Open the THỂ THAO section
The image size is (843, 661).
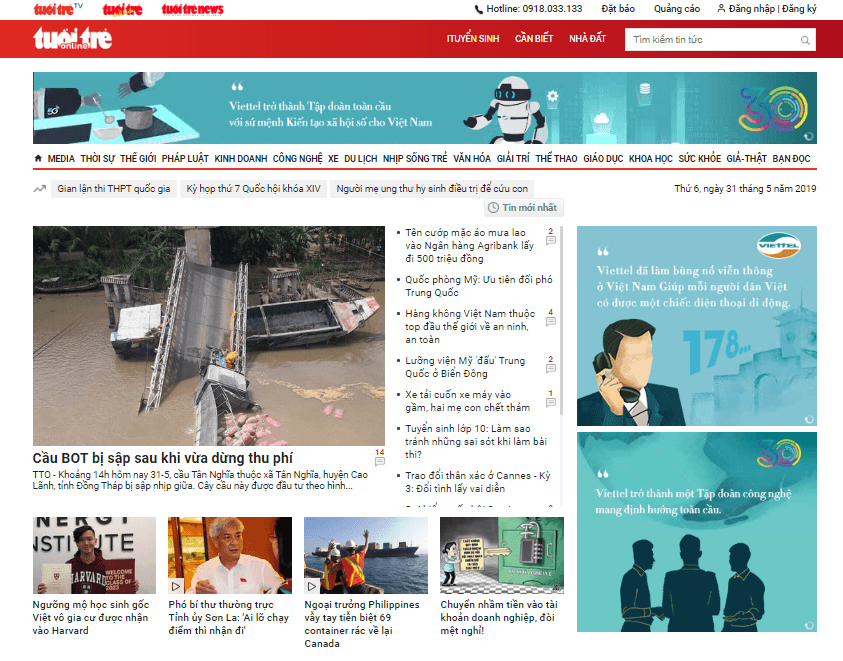click(x=556, y=159)
